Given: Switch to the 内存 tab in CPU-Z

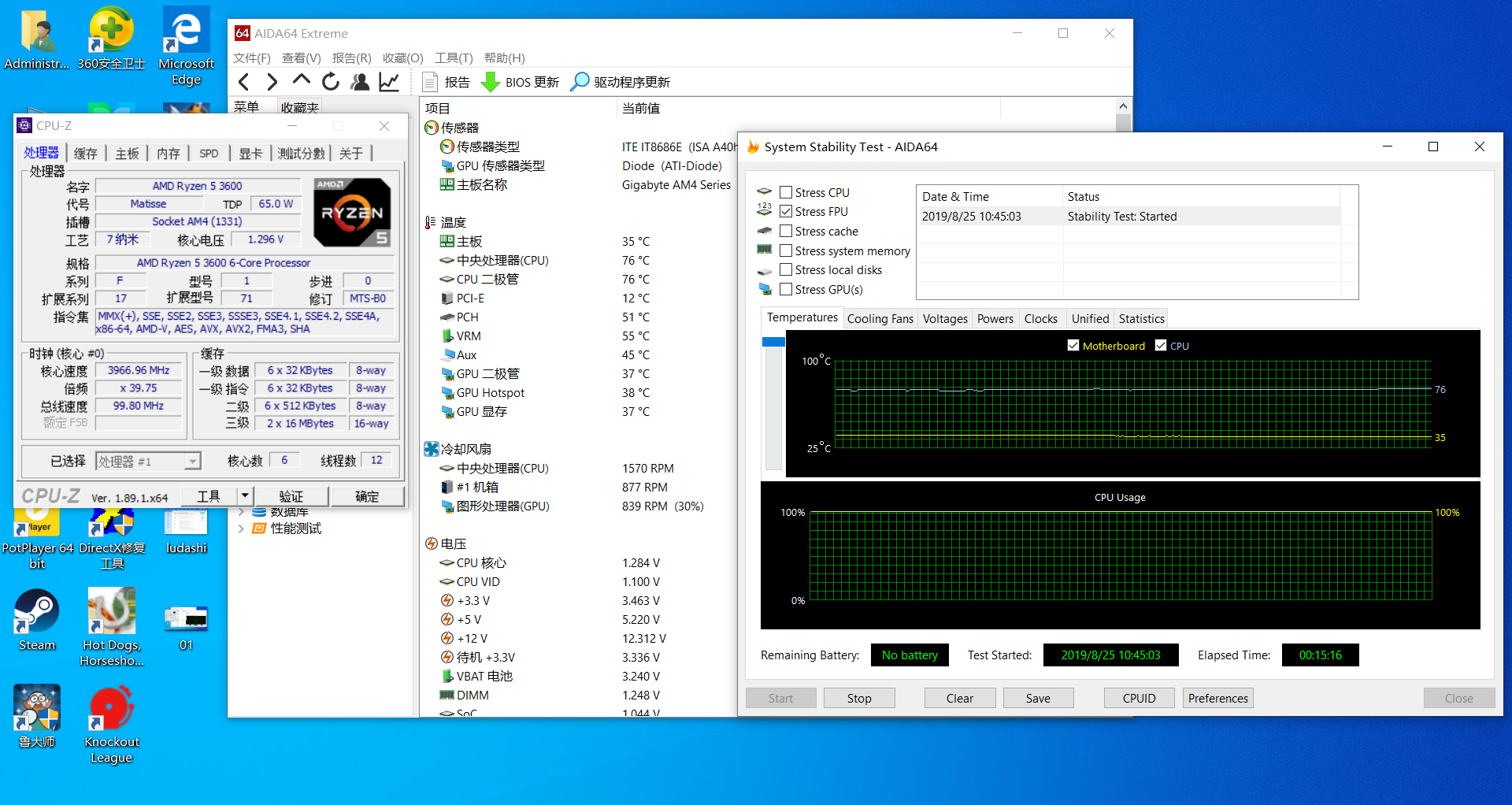Looking at the screenshot, I should coord(169,154).
